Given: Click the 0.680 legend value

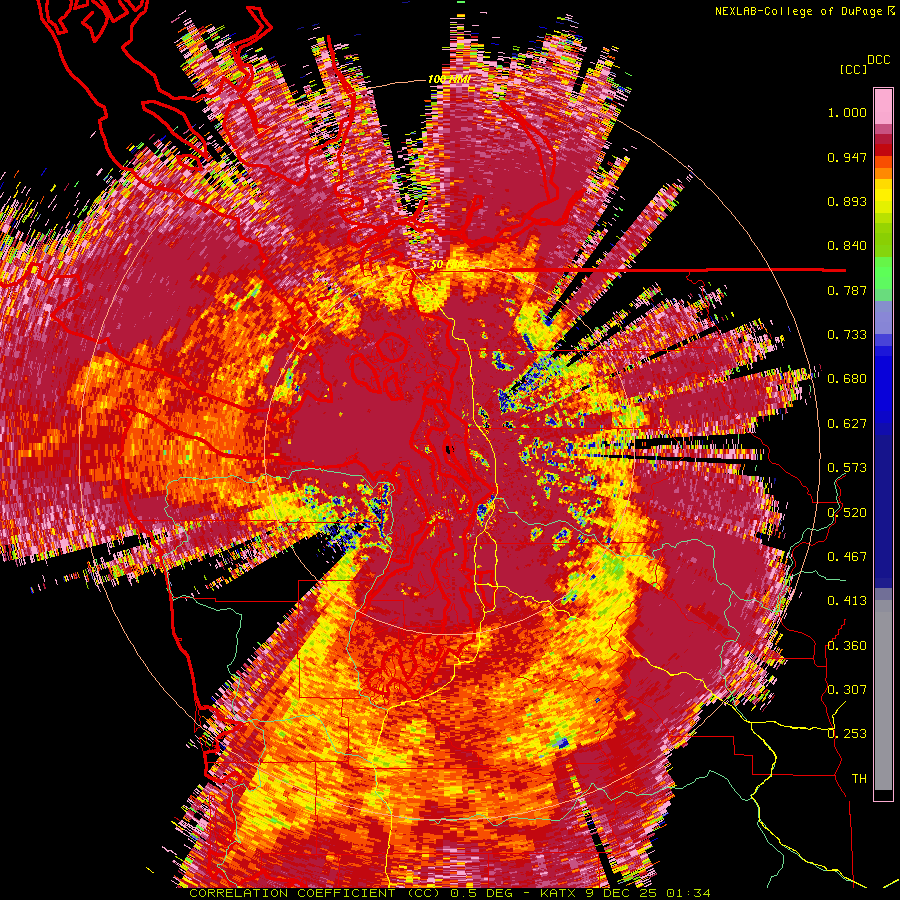Looking at the screenshot, I should [847, 379].
